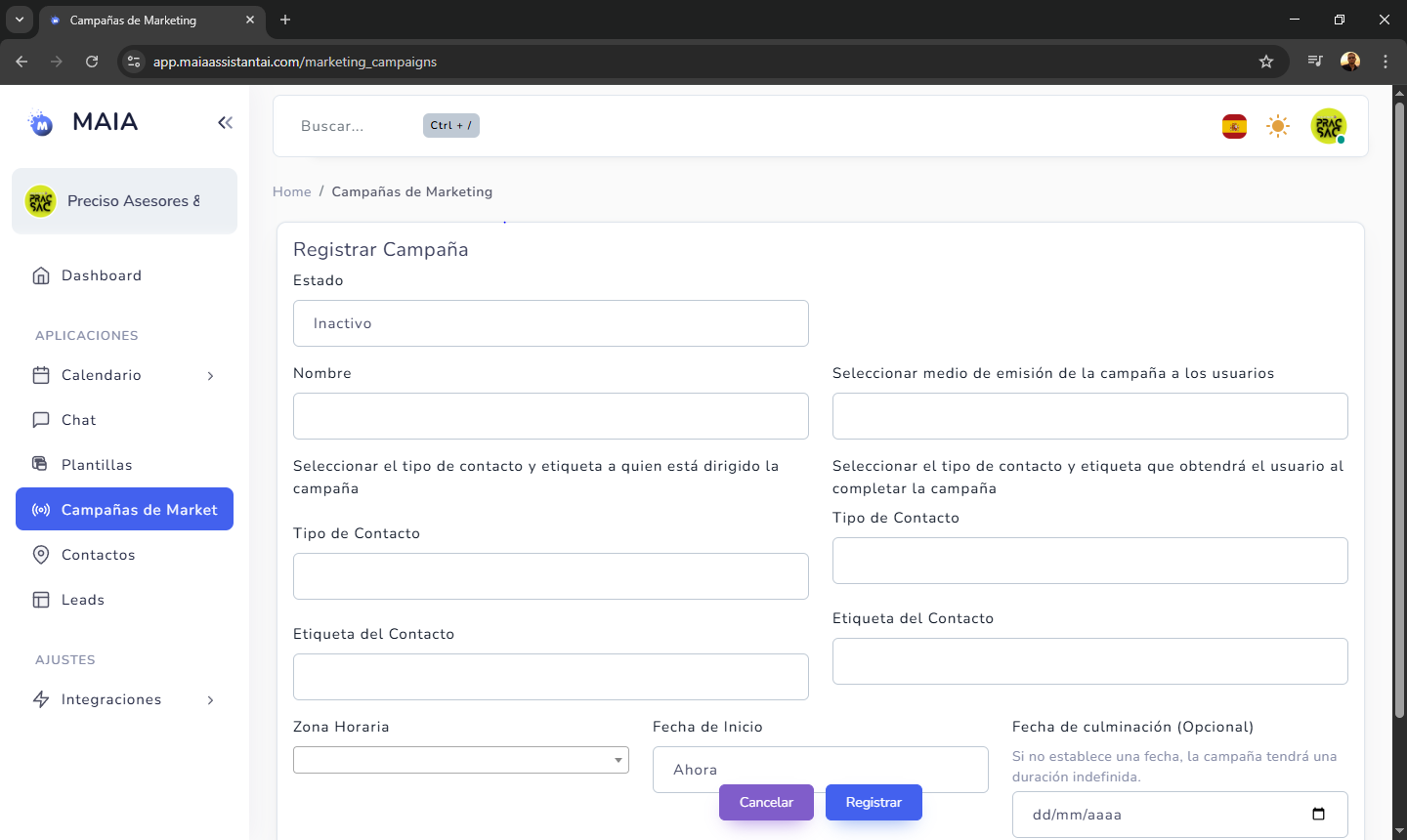Toggle the sun light/dark theme icon
Screen dimensions: 1407x840
coord(1278,126)
